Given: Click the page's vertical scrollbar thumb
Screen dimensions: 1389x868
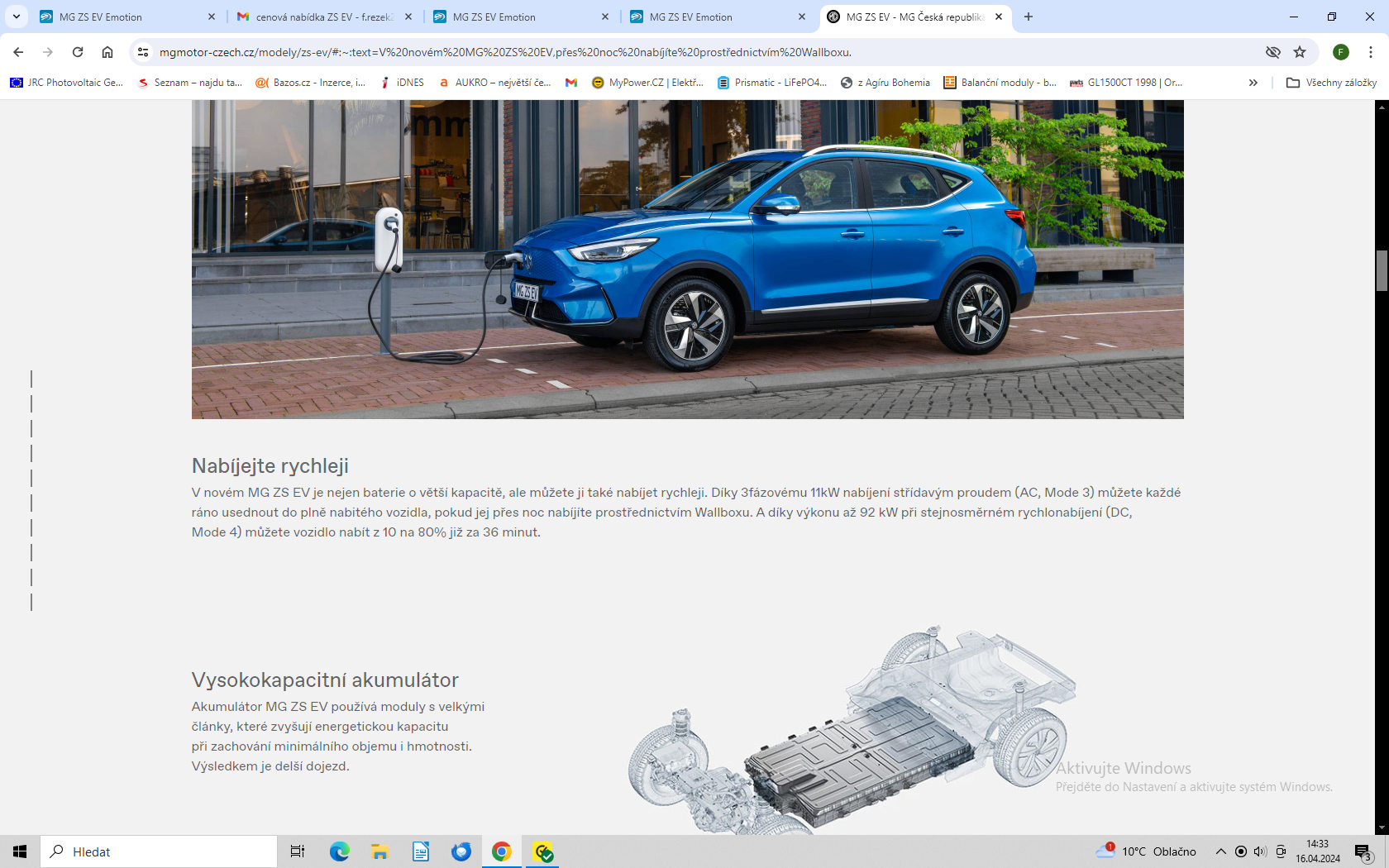Looking at the screenshot, I should (x=1382, y=270).
